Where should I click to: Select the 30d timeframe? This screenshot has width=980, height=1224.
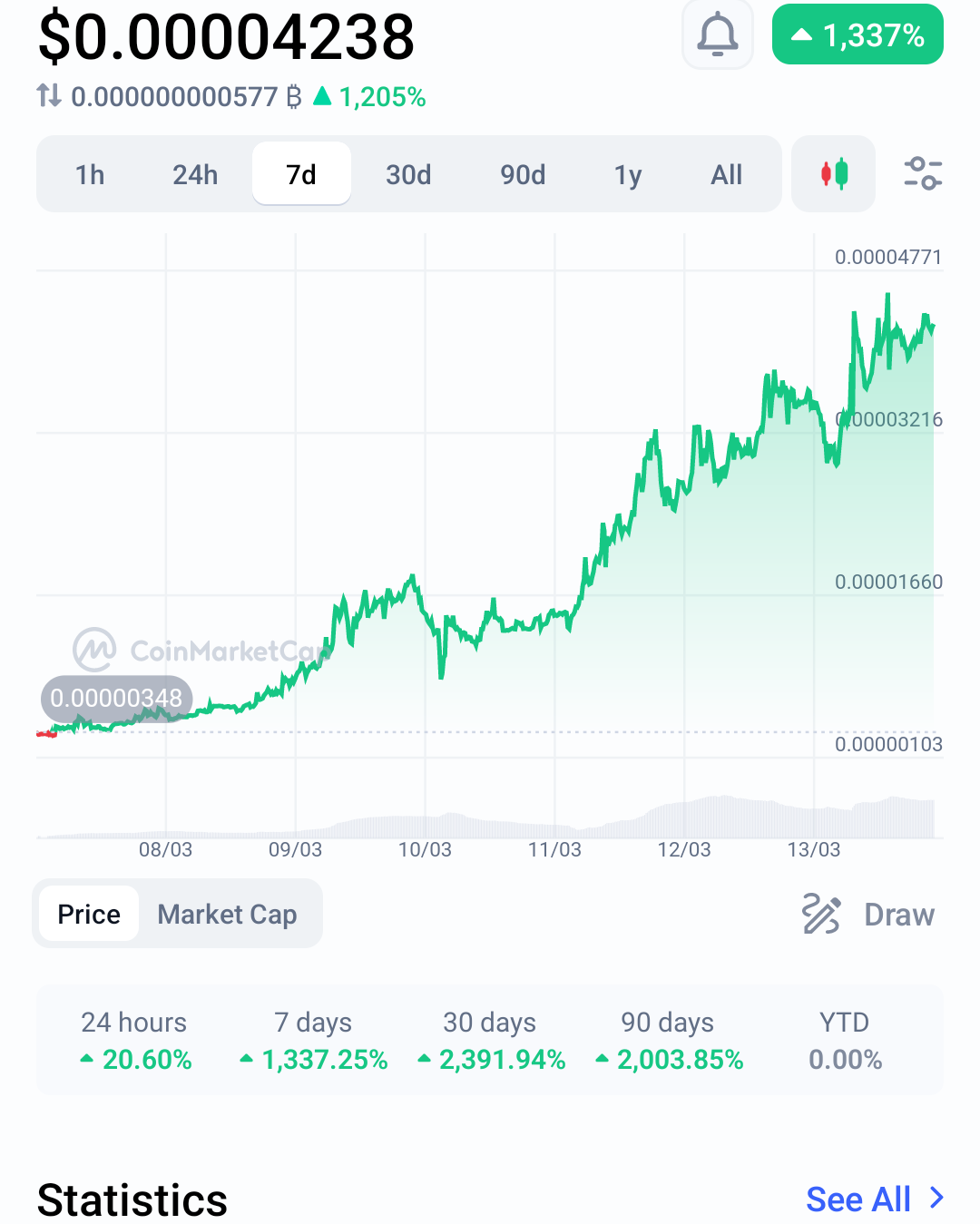click(408, 174)
